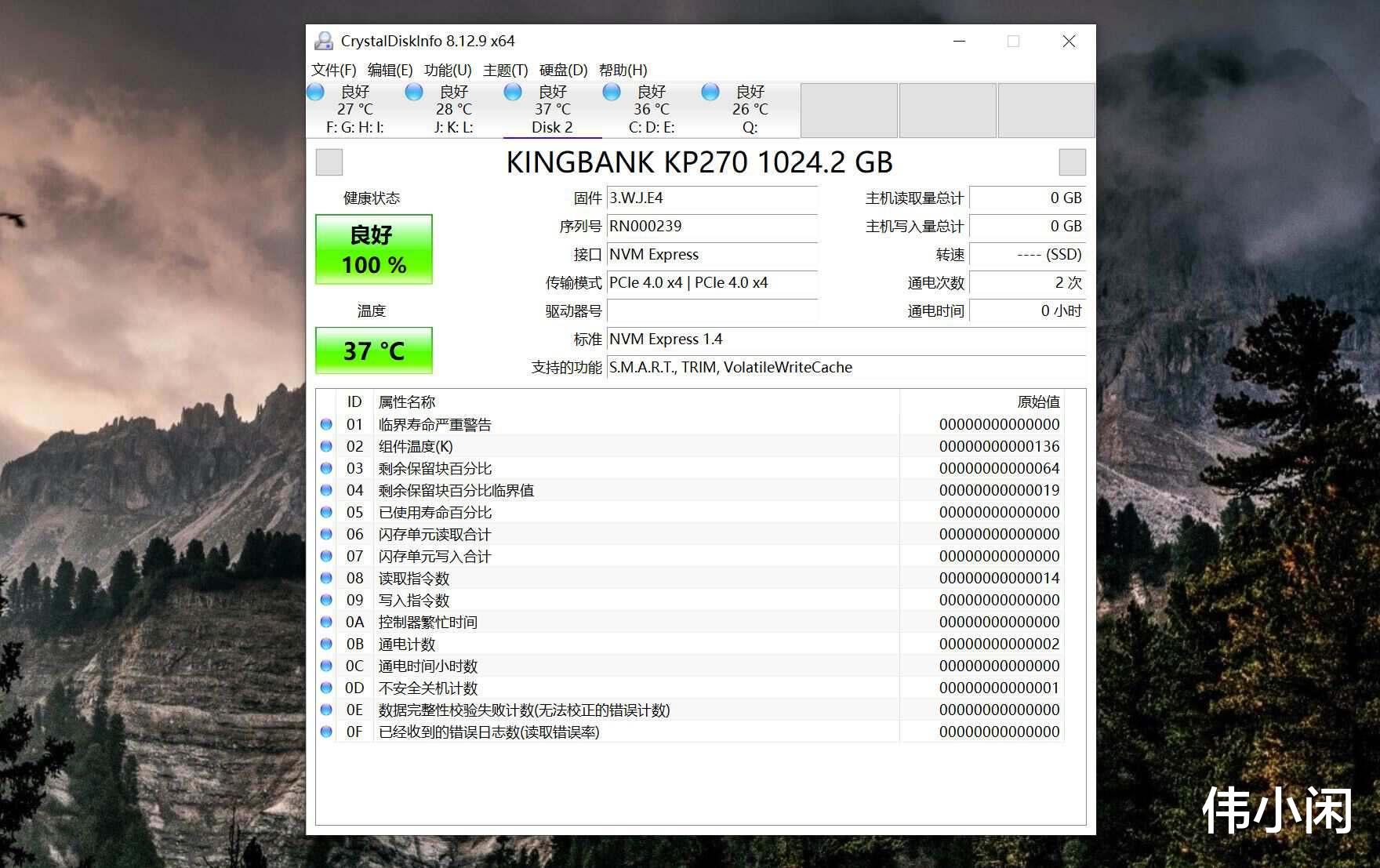Image resolution: width=1380 pixels, height=868 pixels.
Task: Select row 已经收到的错误日志数(读取错误率)
Action: (x=690, y=732)
